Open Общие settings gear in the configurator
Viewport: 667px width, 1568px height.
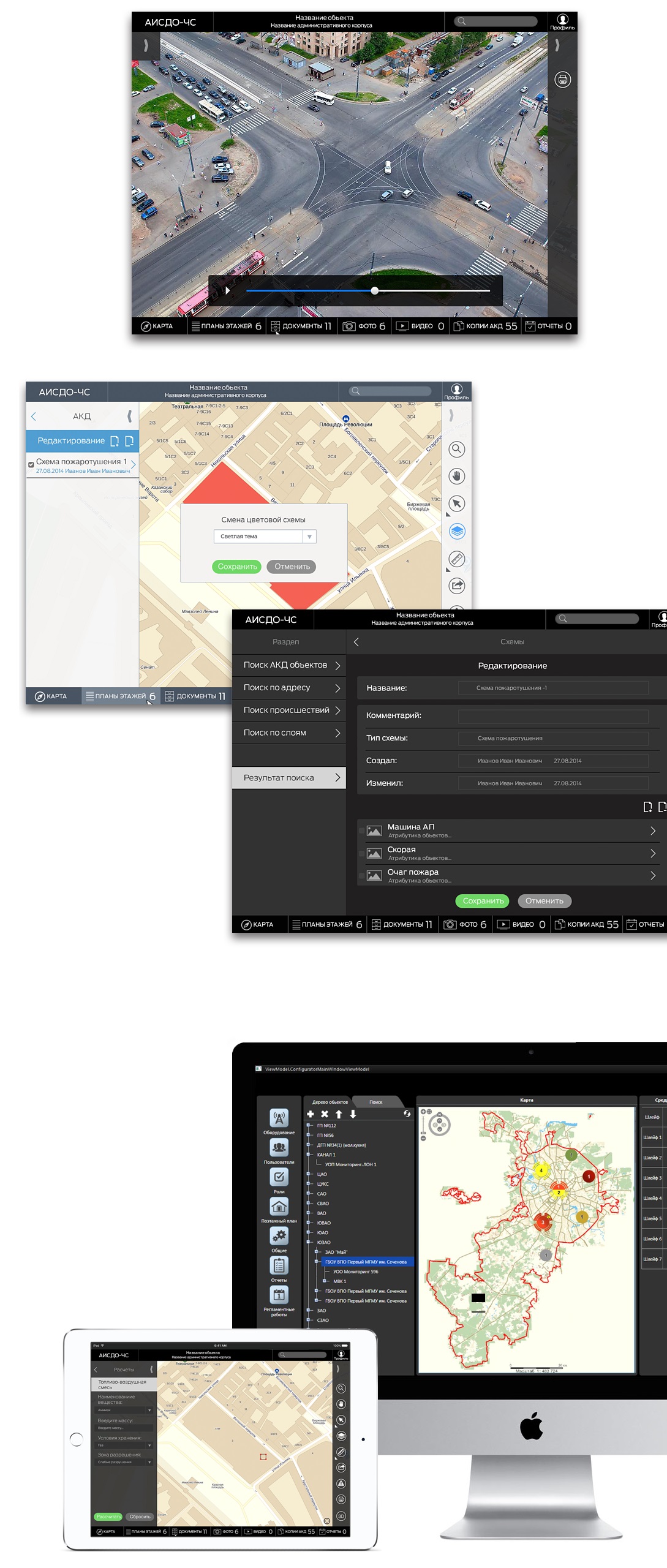pos(279,1235)
